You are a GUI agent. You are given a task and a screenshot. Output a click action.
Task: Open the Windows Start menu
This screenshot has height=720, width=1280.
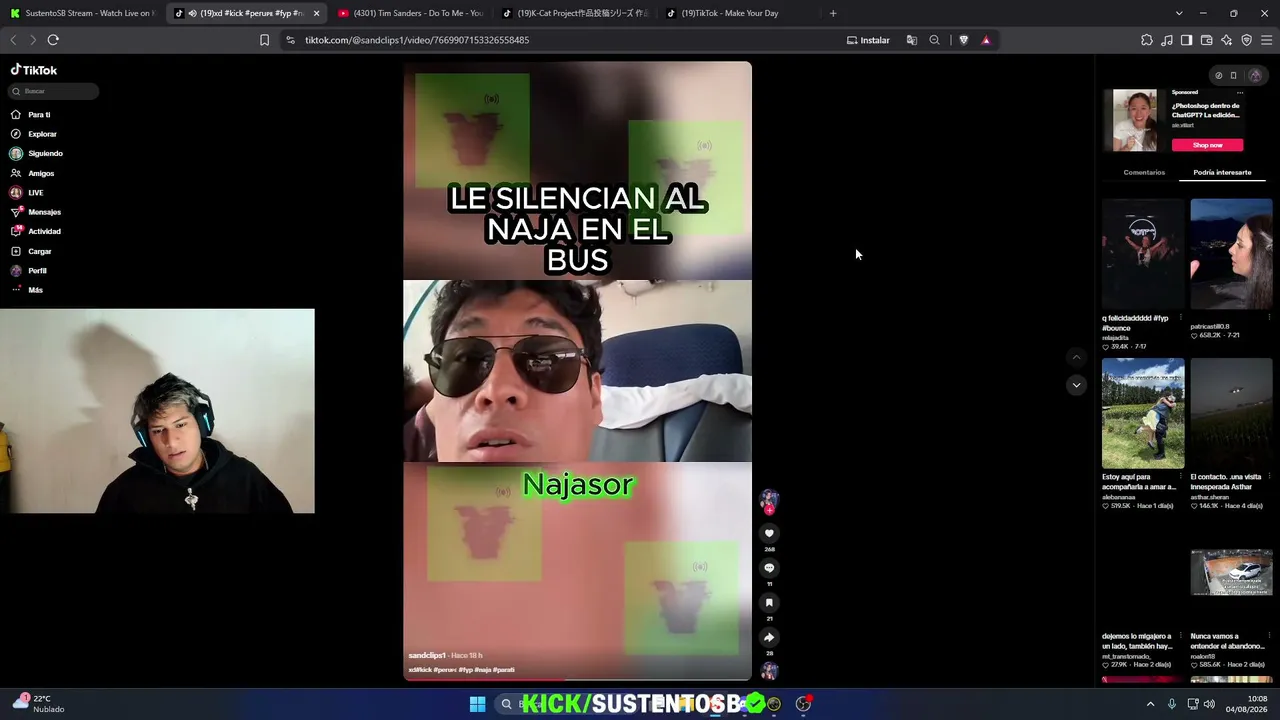coord(477,704)
